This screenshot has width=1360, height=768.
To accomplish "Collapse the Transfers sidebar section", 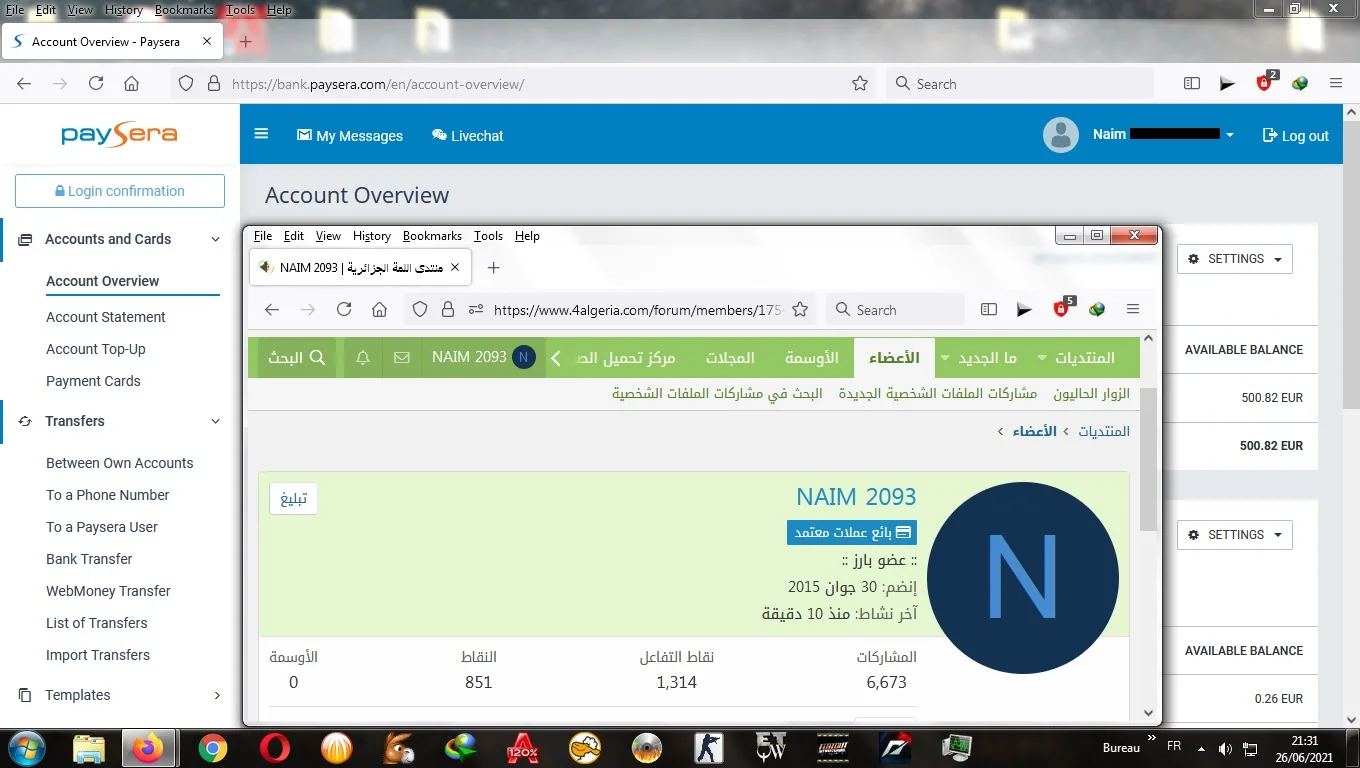I will point(215,421).
